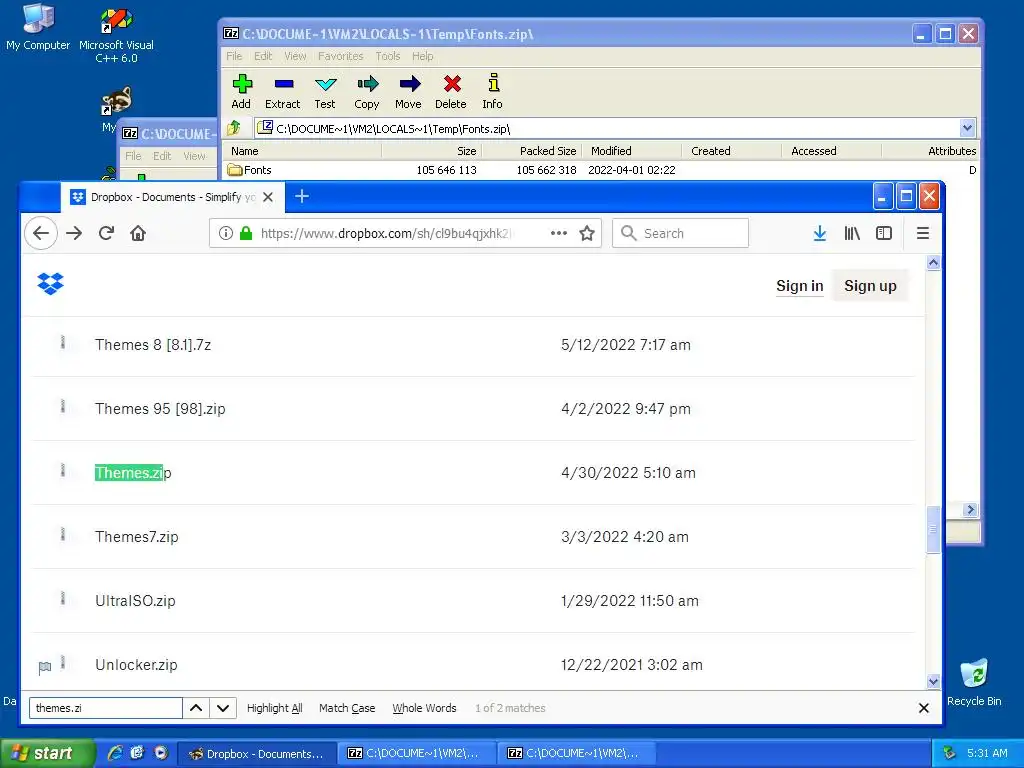Image resolution: width=1024 pixels, height=768 pixels.
Task: Click Sign in on Dropbox page
Action: (x=799, y=286)
